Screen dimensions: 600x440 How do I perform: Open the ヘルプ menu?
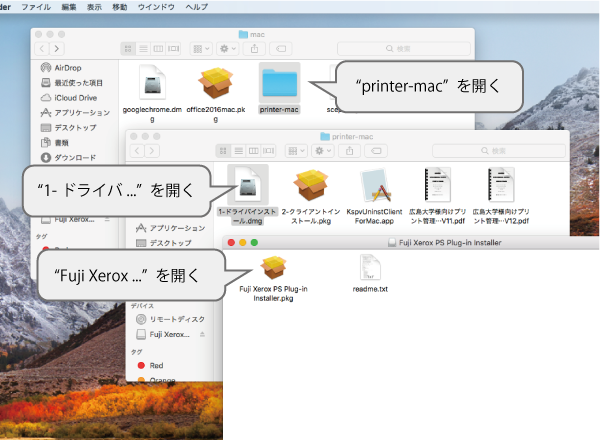(x=197, y=7)
